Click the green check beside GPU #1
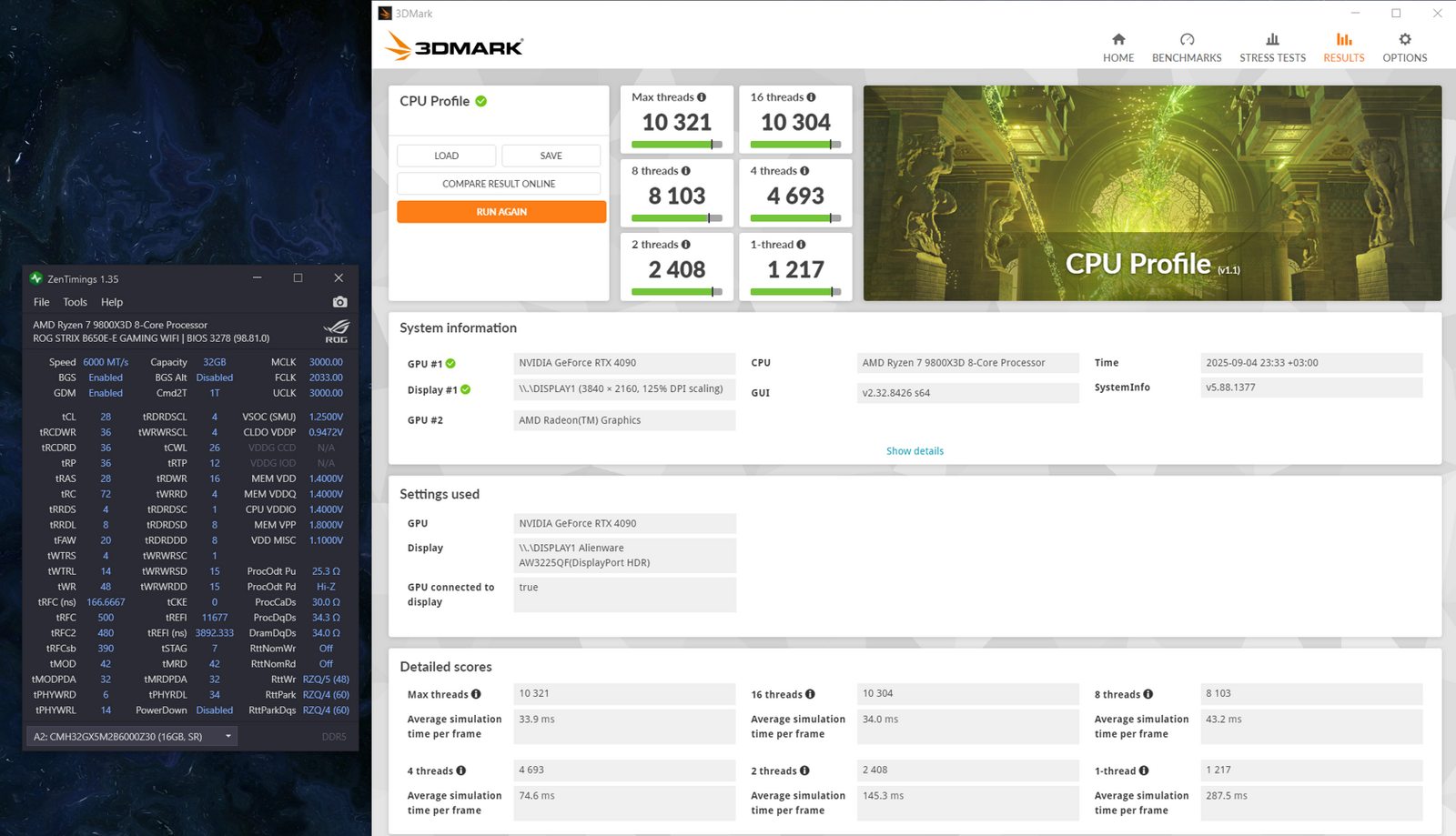 click(450, 364)
